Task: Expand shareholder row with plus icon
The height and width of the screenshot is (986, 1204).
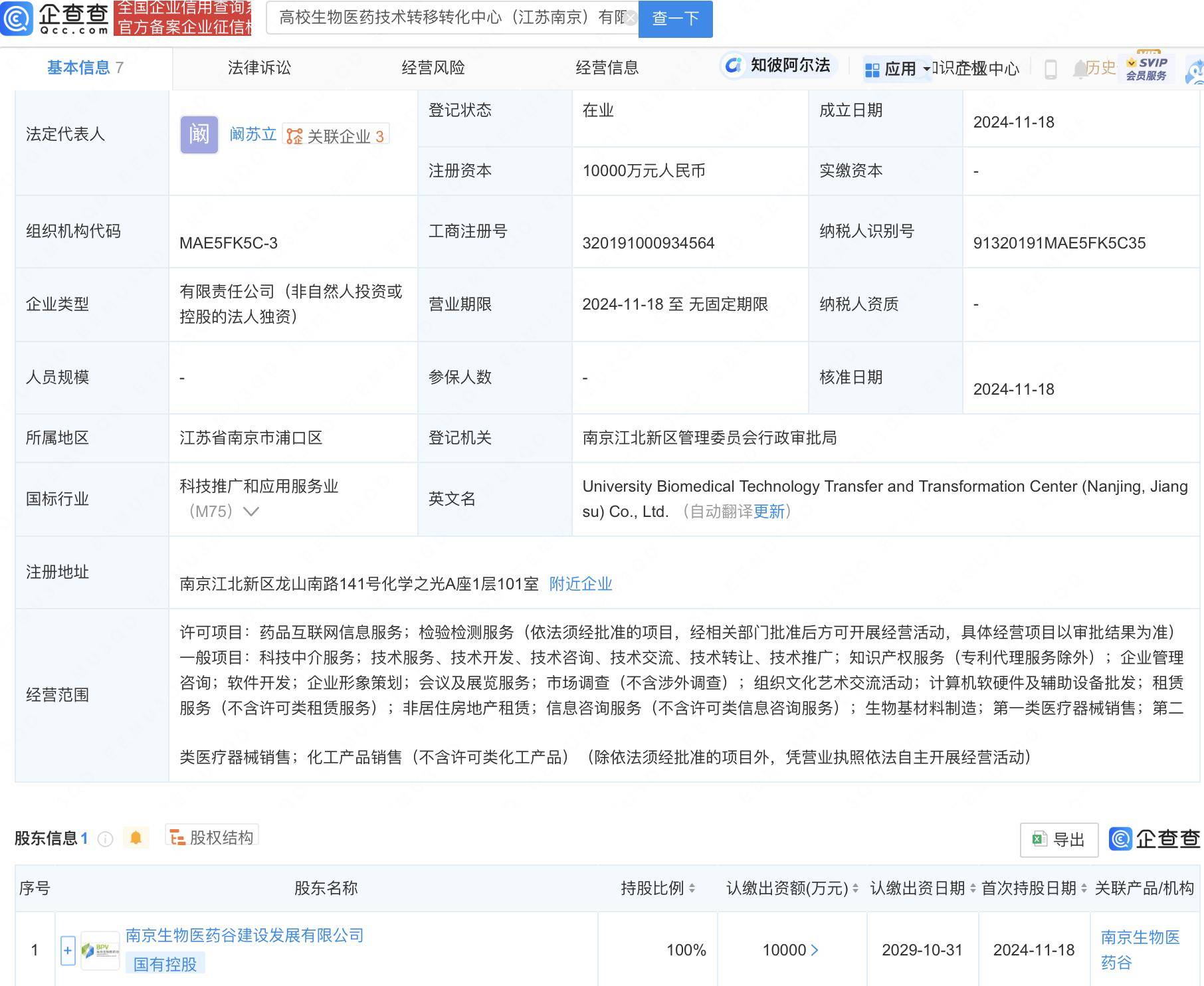Action: pos(67,951)
